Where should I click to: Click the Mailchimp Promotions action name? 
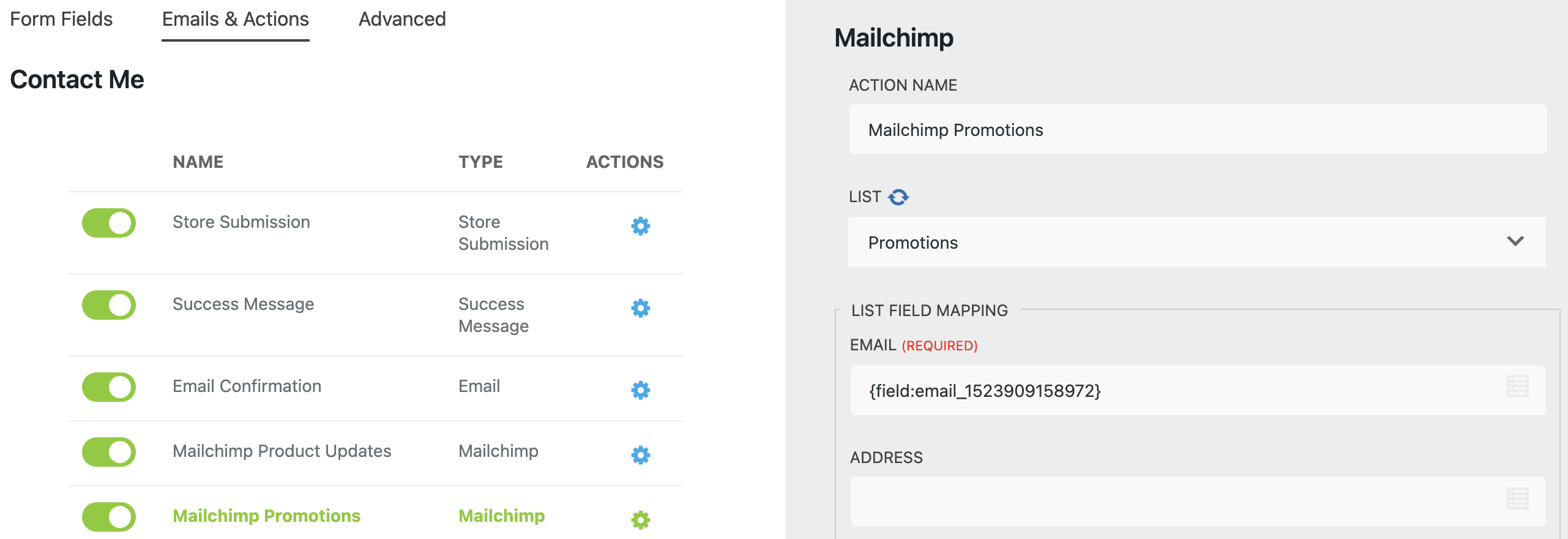266,516
